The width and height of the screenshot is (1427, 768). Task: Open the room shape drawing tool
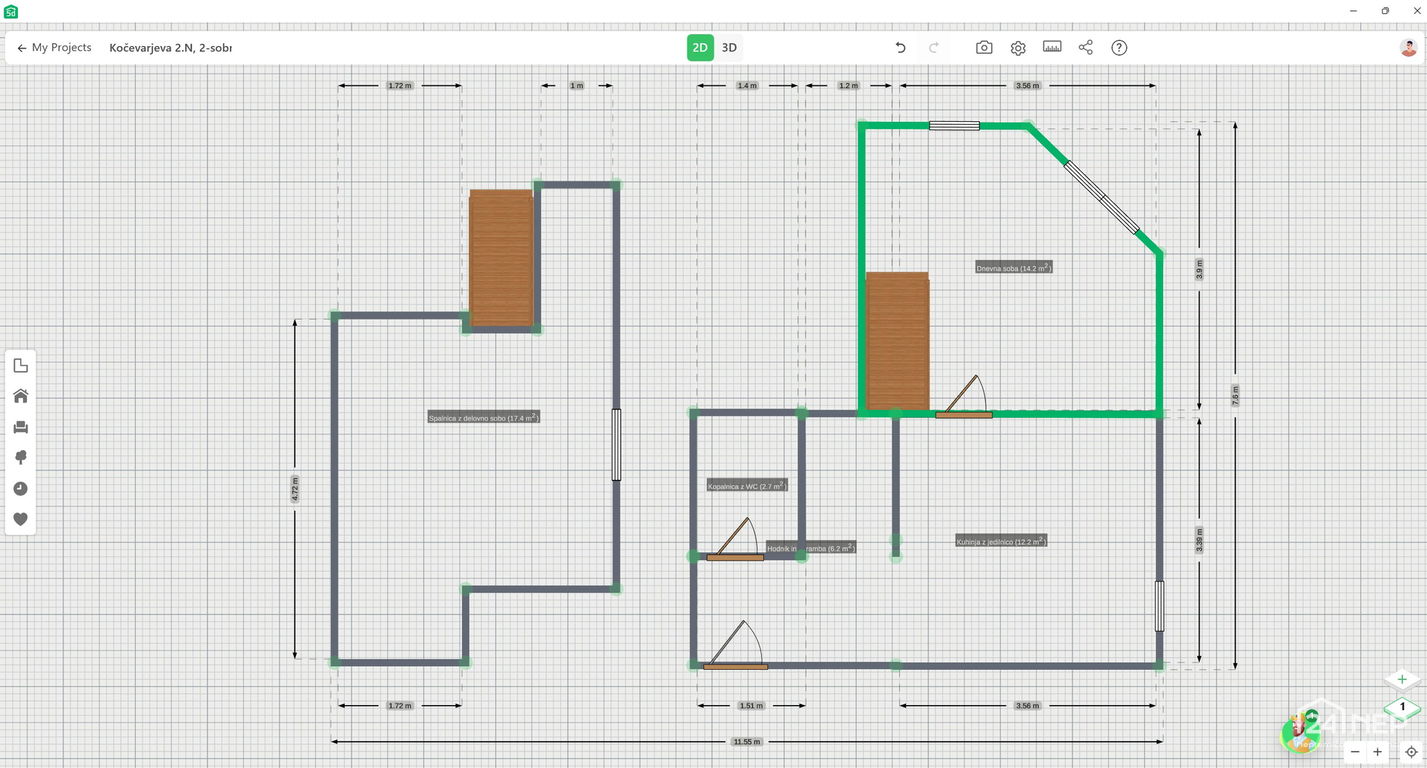[20, 366]
